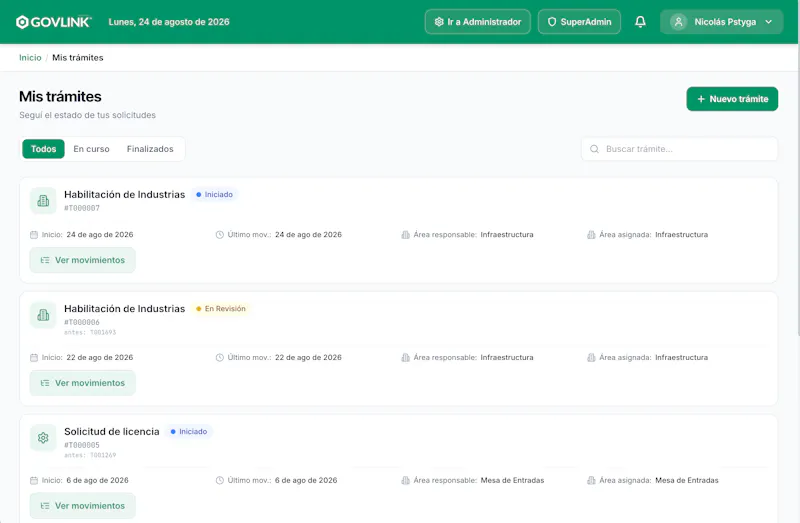Image resolution: width=800 pixels, height=523 pixels.
Task: Click the GOVLINK hexagon logo
Action: 22,22
